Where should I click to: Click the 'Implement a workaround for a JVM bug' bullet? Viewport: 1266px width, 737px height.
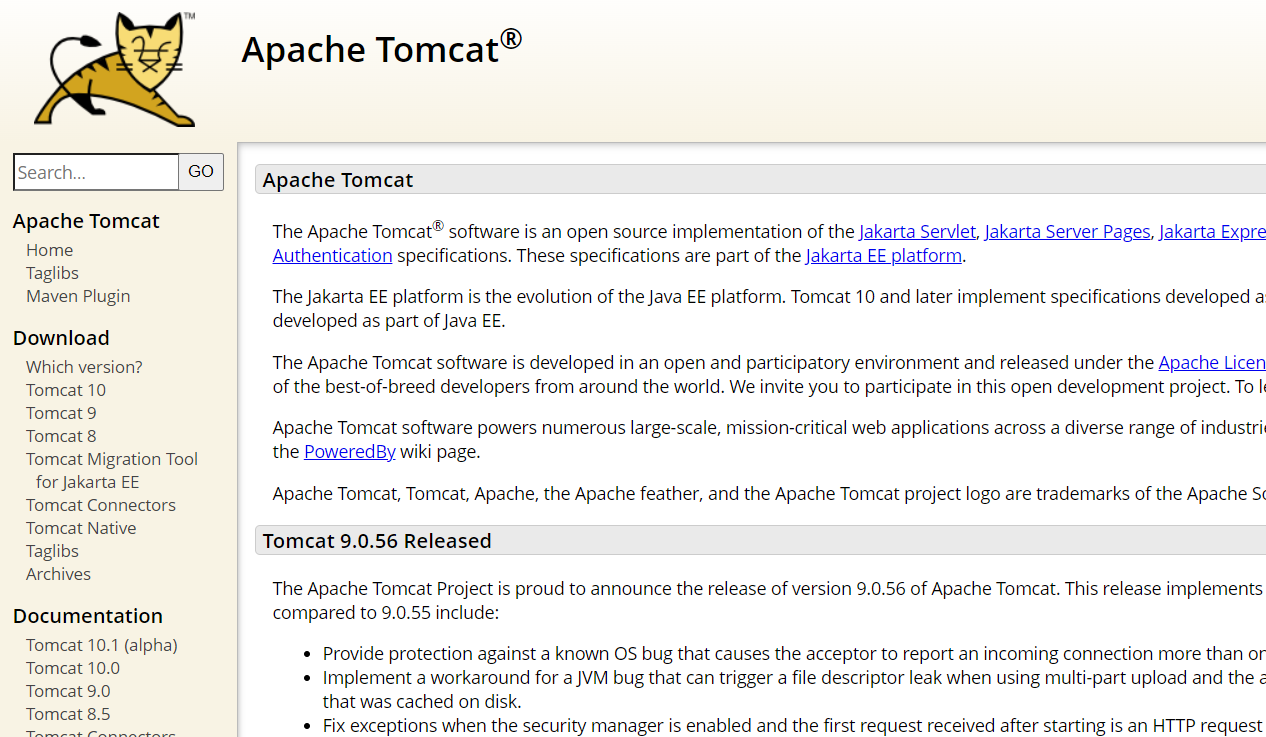pyautogui.click(x=794, y=689)
